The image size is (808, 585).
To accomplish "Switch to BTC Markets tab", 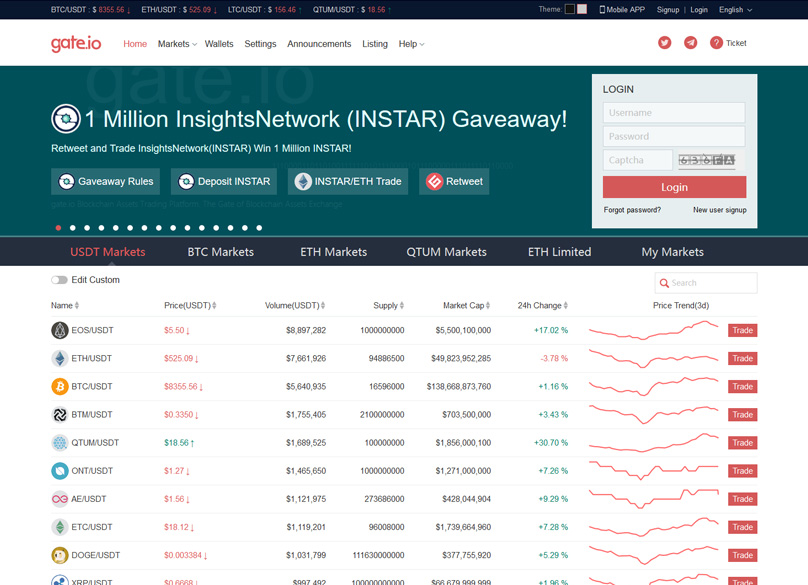I will (221, 252).
